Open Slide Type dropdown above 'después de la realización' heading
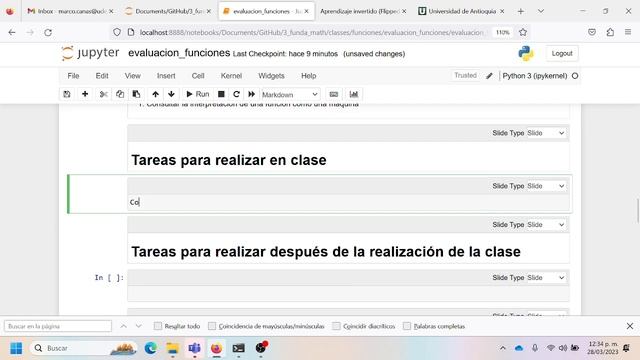 click(546, 225)
